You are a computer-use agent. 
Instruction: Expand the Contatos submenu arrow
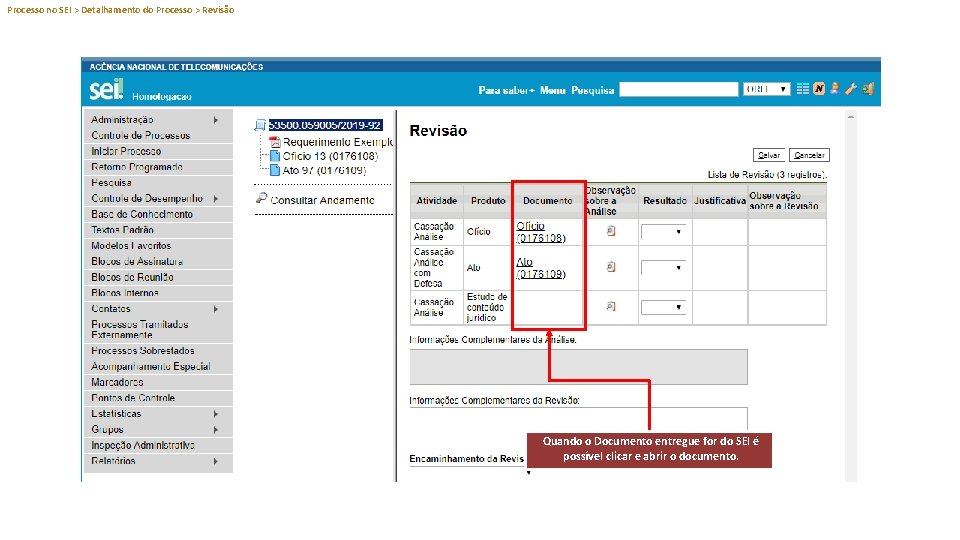pyautogui.click(x=216, y=309)
